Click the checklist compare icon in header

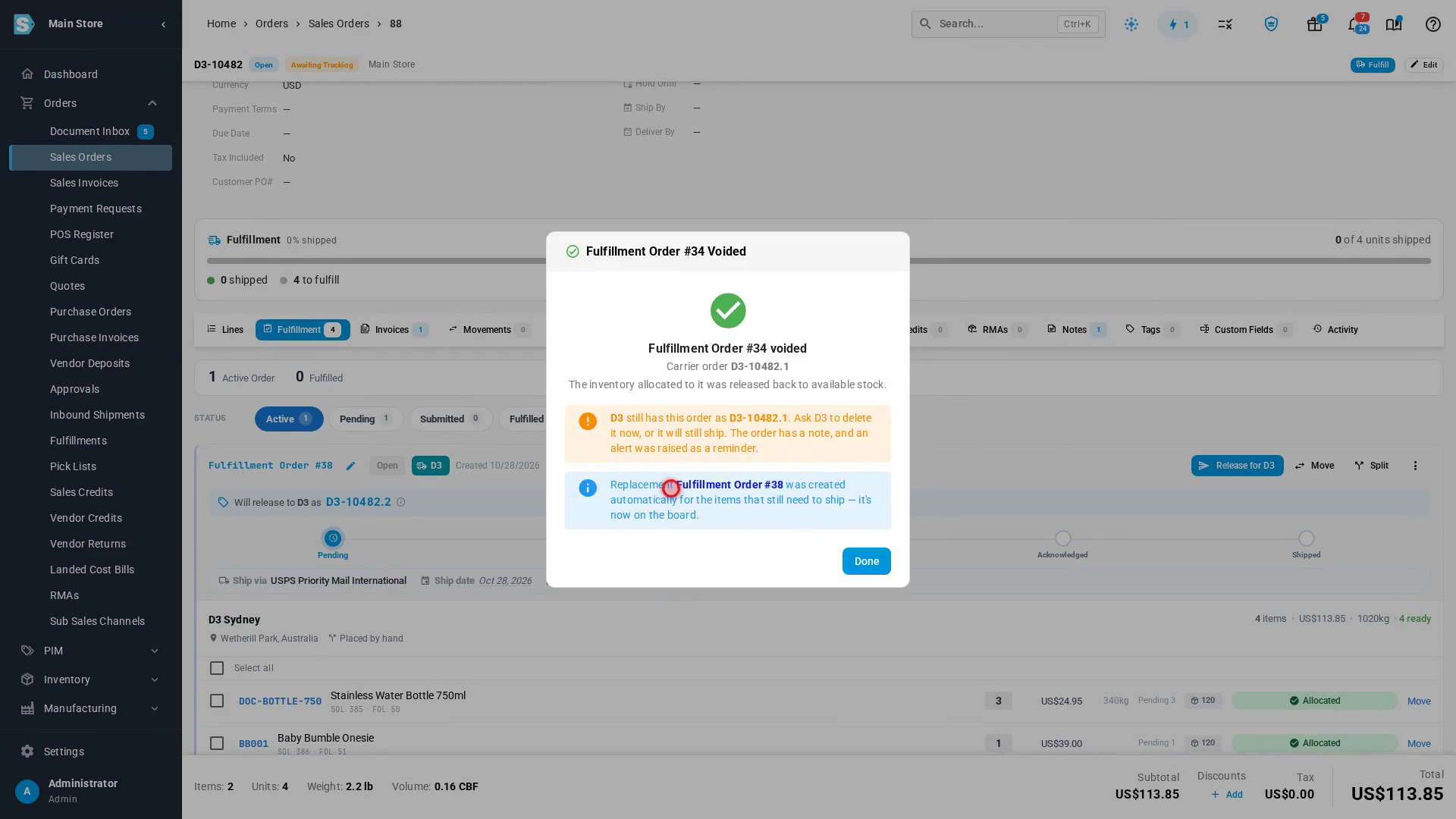[x=1225, y=24]
